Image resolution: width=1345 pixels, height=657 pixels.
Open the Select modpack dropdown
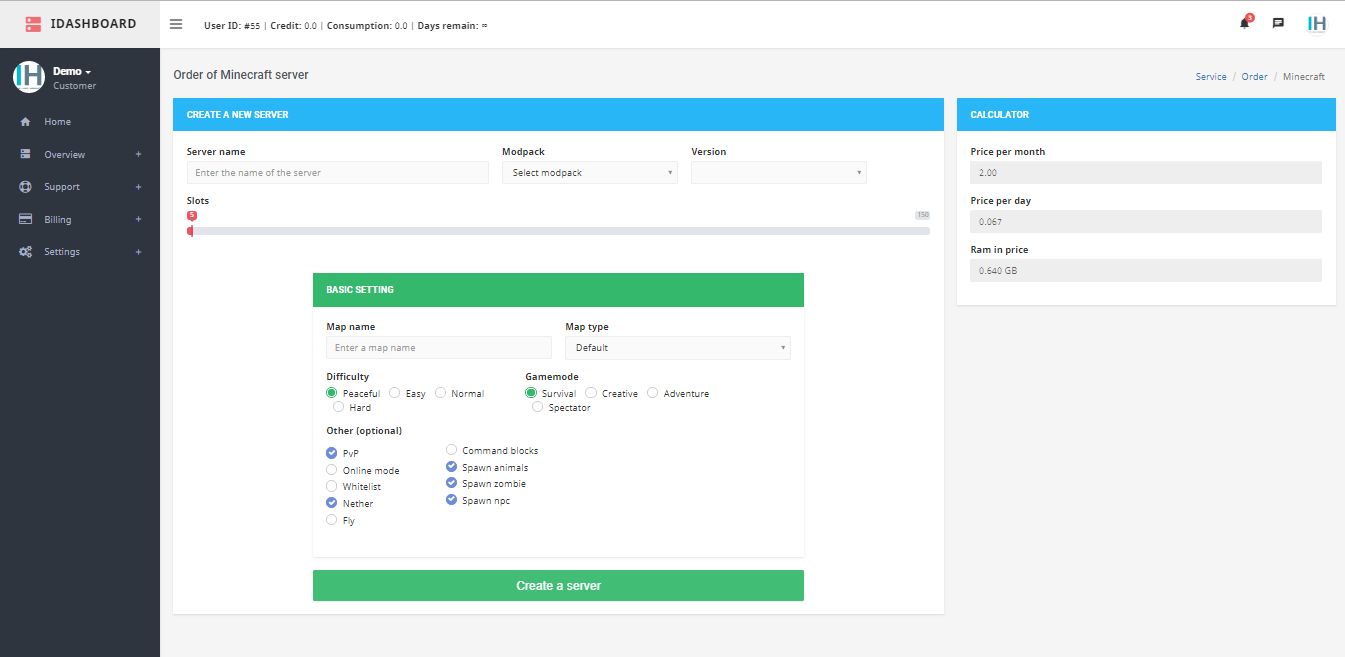(589, 173)
